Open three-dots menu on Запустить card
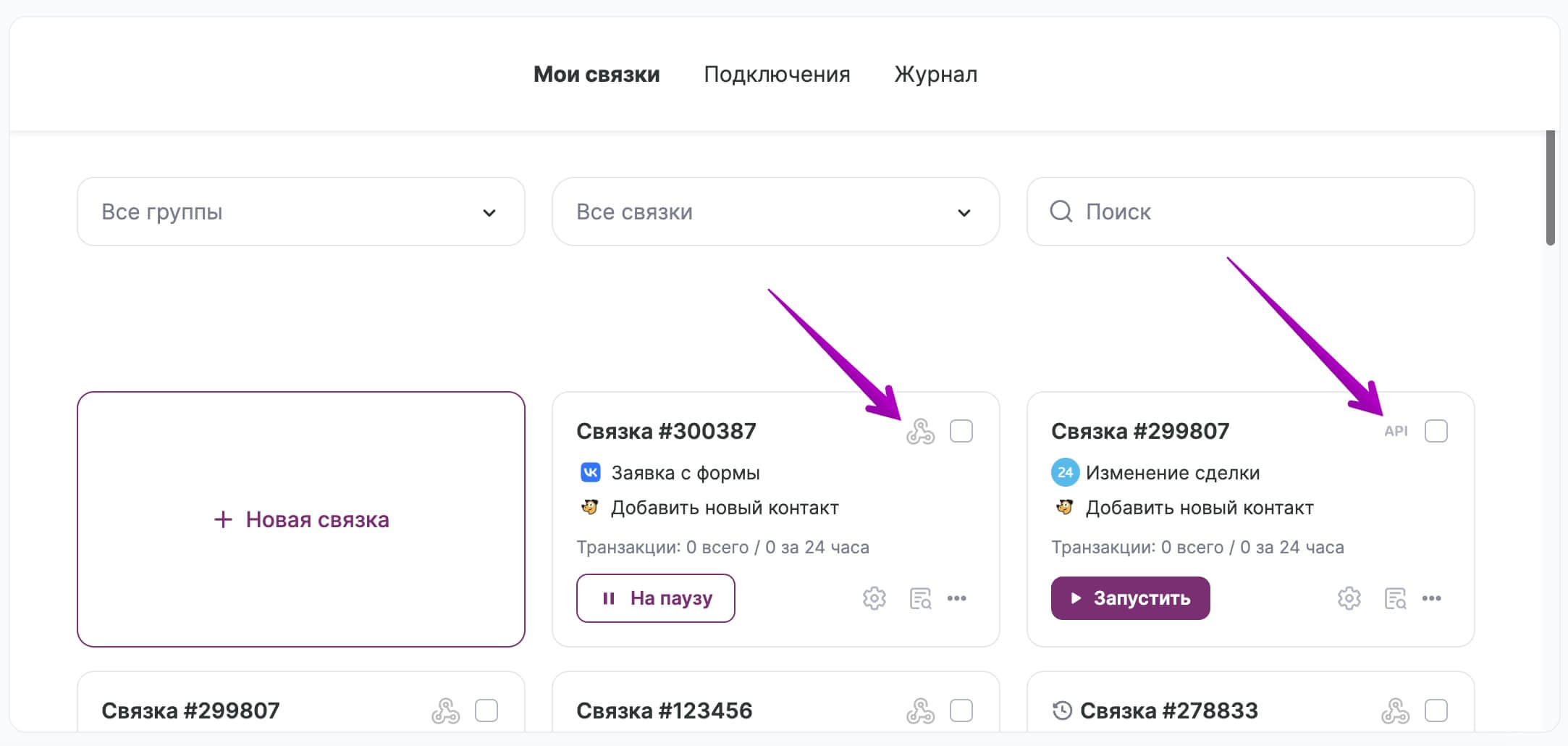Screen dimensions: 1568x746 point(1431,598)
